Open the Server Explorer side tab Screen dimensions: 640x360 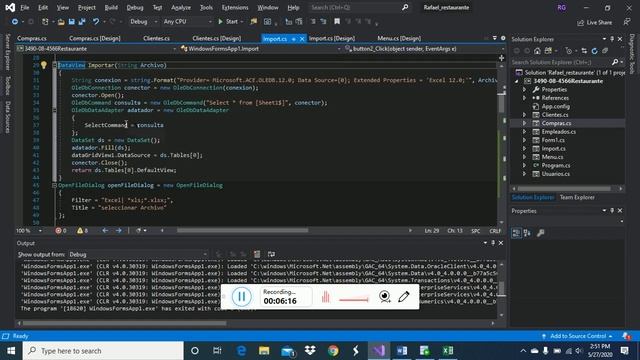point(7,52)
